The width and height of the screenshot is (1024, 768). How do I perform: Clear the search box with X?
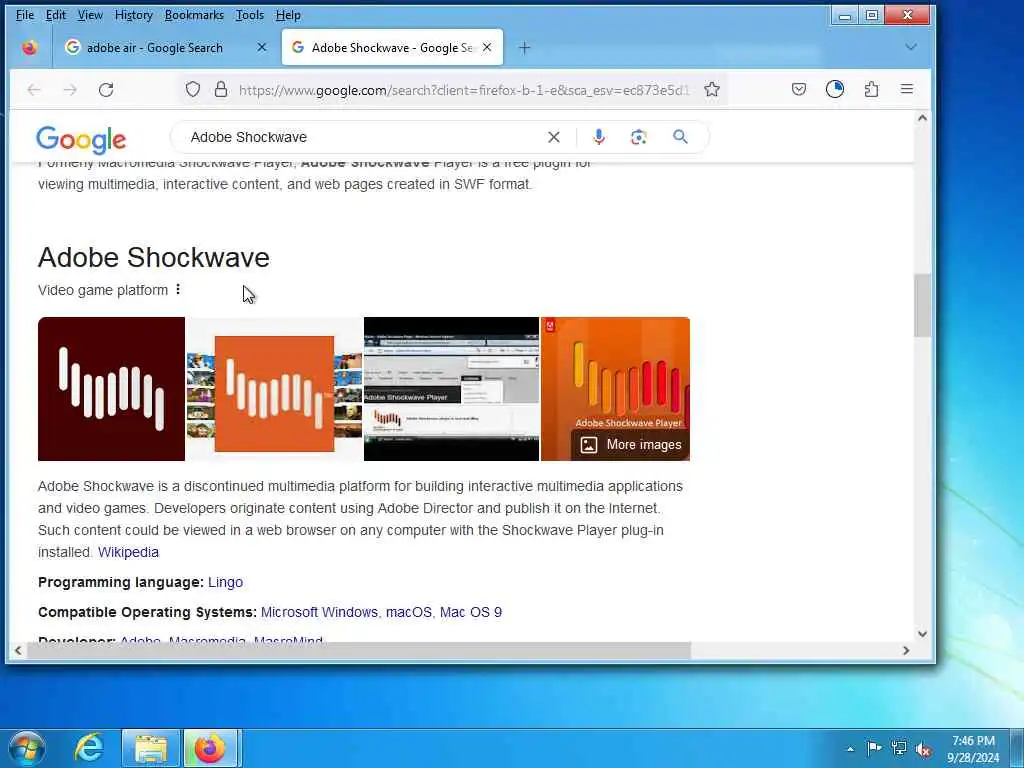tap(554, 137)
